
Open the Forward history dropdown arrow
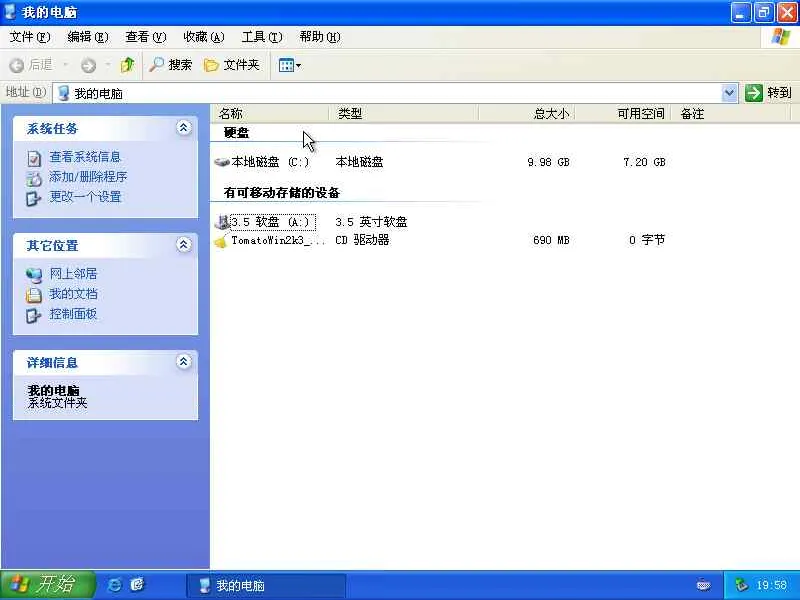tap(108, 65)
